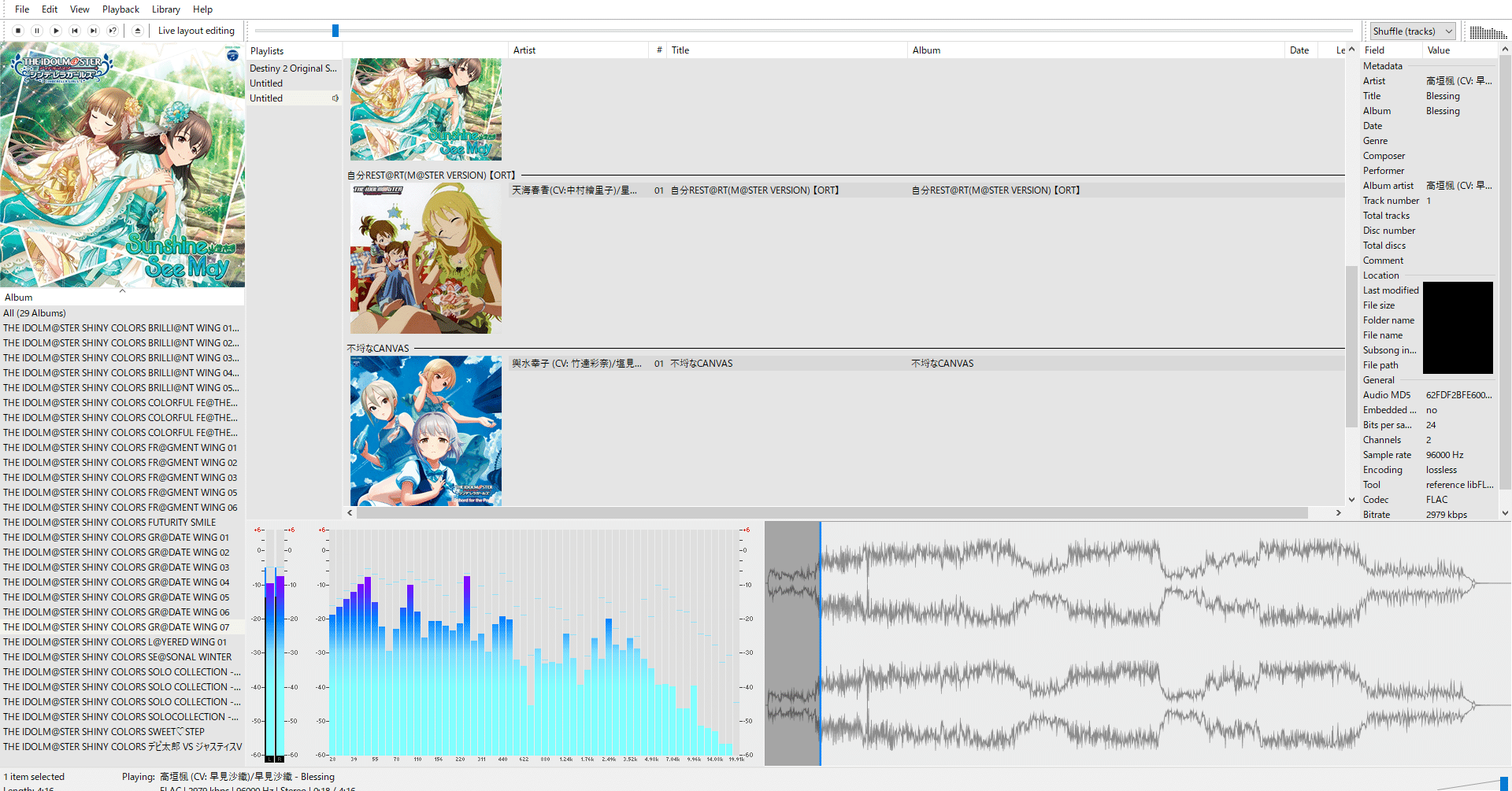This screenshot has height=791, width=1512.
Task: Select the album BRILLI@NT WING 03...
Action: click(122, 358)
